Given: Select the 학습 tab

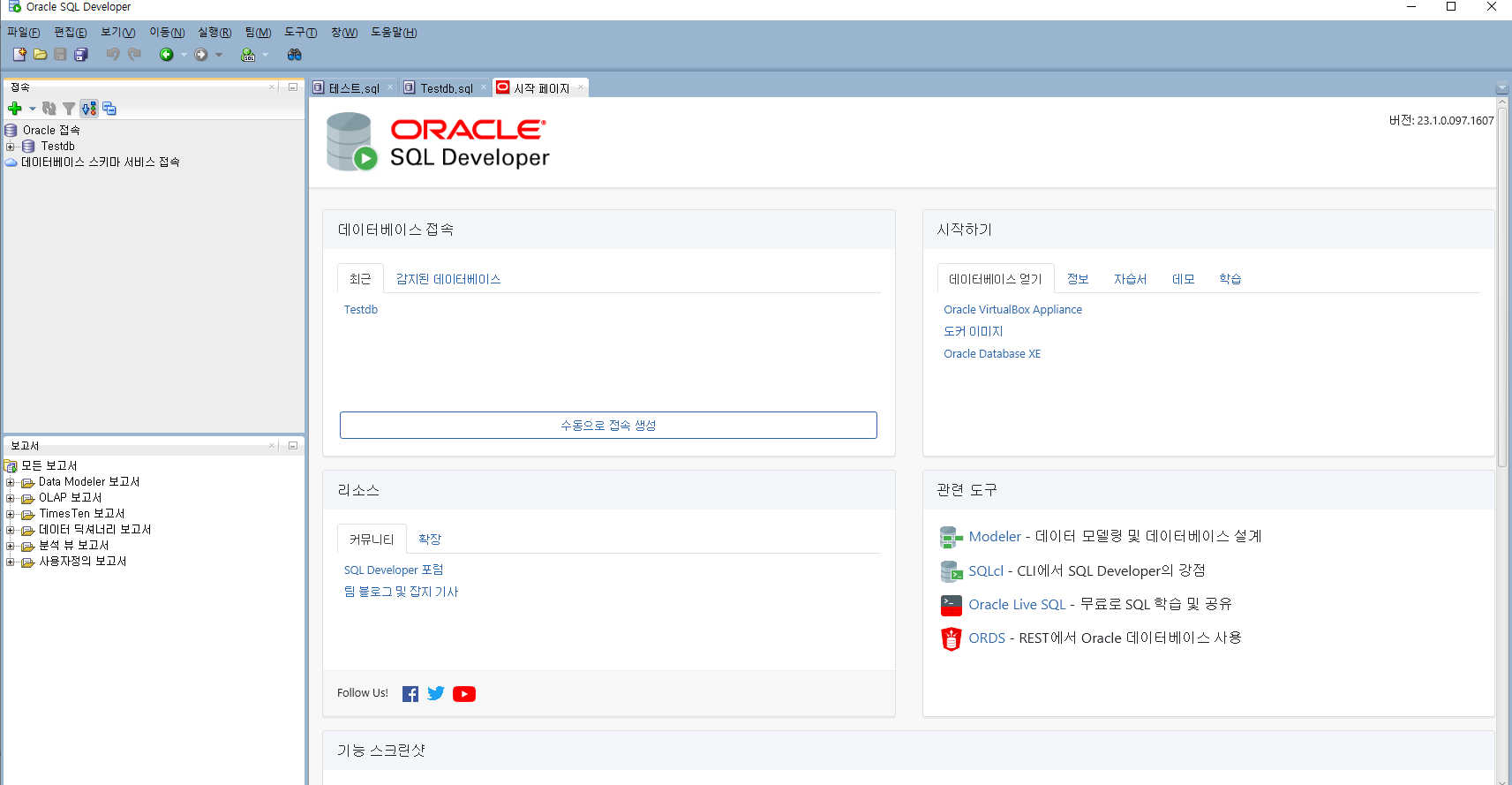Looking at the screenshot, I should (x=1230, y=279).
